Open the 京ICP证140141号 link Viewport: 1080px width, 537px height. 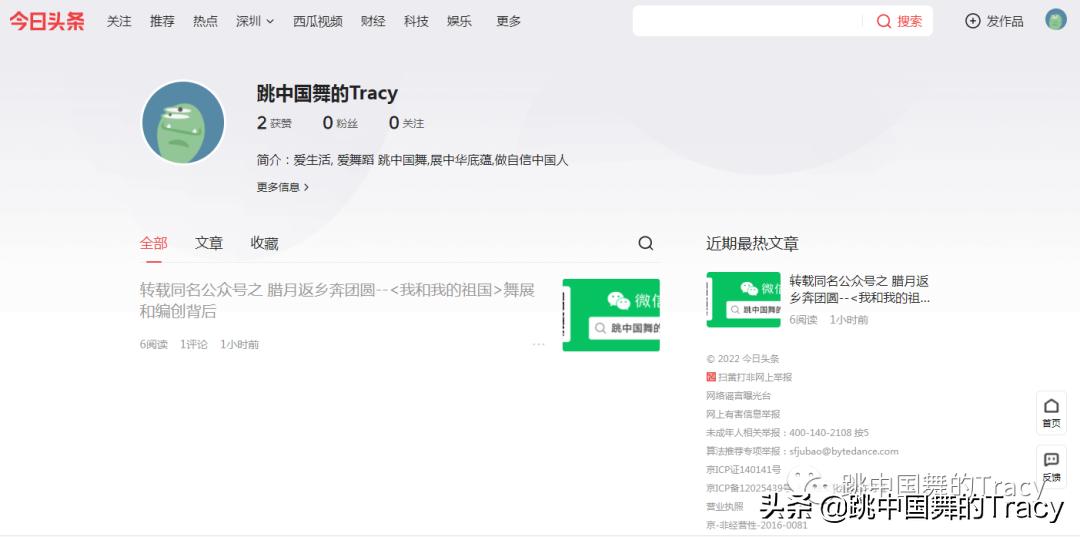point(743,470)
